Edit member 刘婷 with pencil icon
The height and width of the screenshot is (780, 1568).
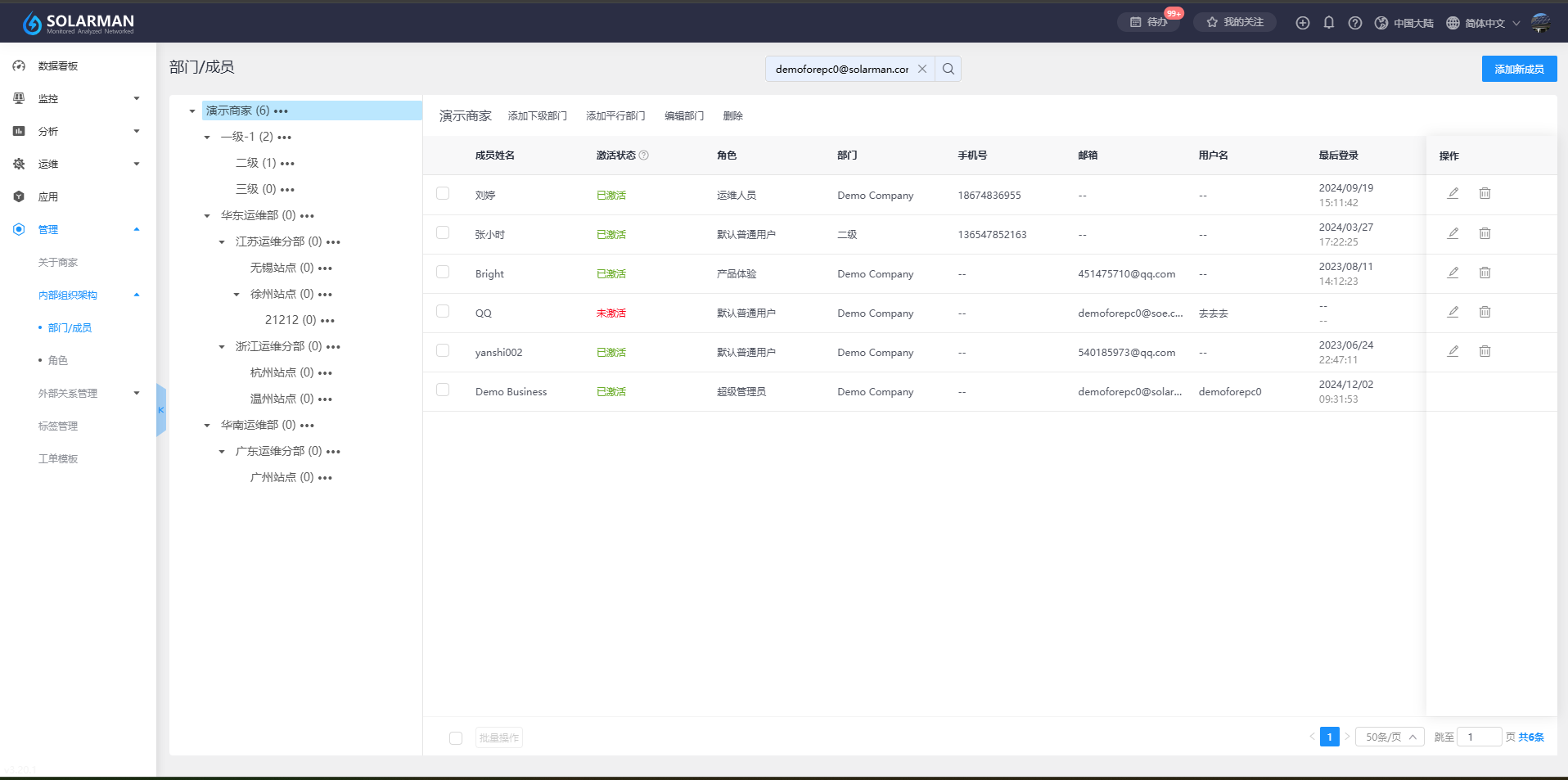(x=1453, y=194)
